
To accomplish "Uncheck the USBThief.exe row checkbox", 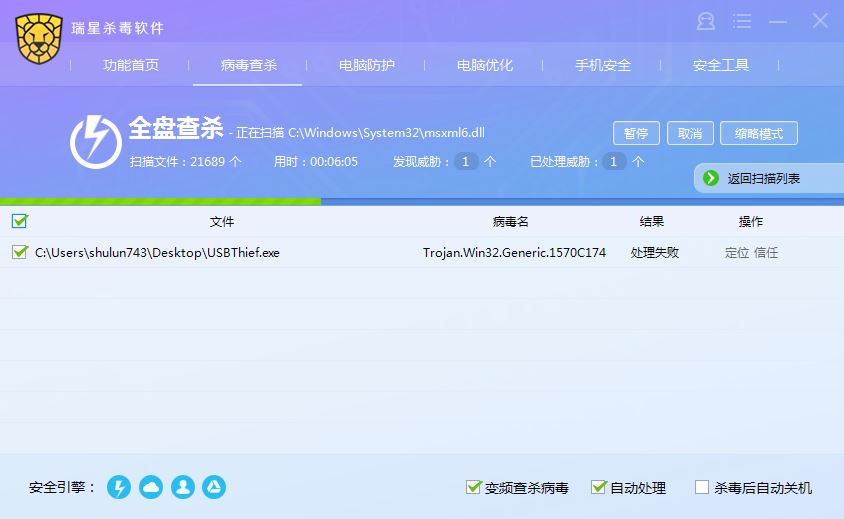I will pyautogui.click(x=19, y=252).
